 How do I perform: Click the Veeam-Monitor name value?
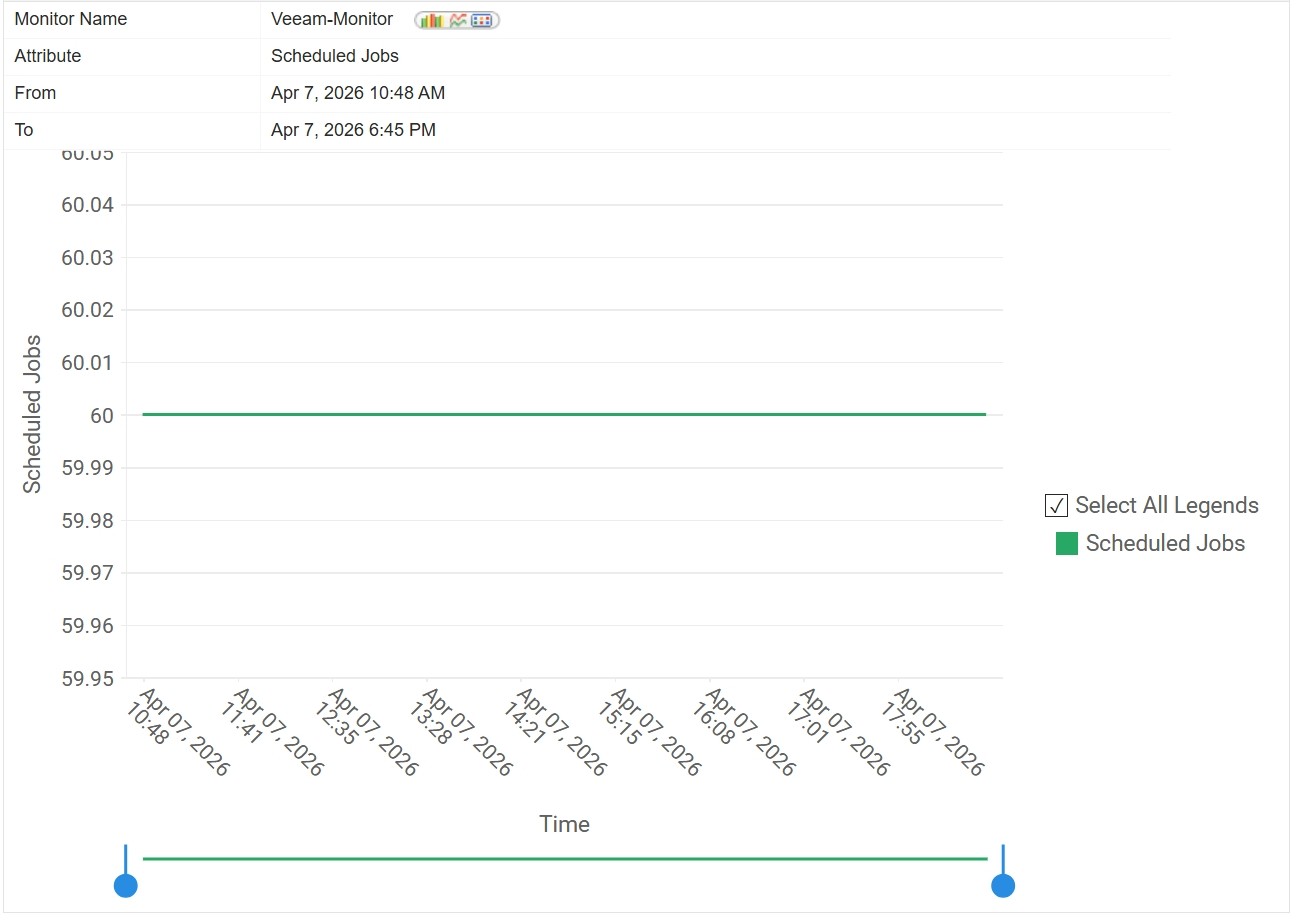[x=330, y=19]
